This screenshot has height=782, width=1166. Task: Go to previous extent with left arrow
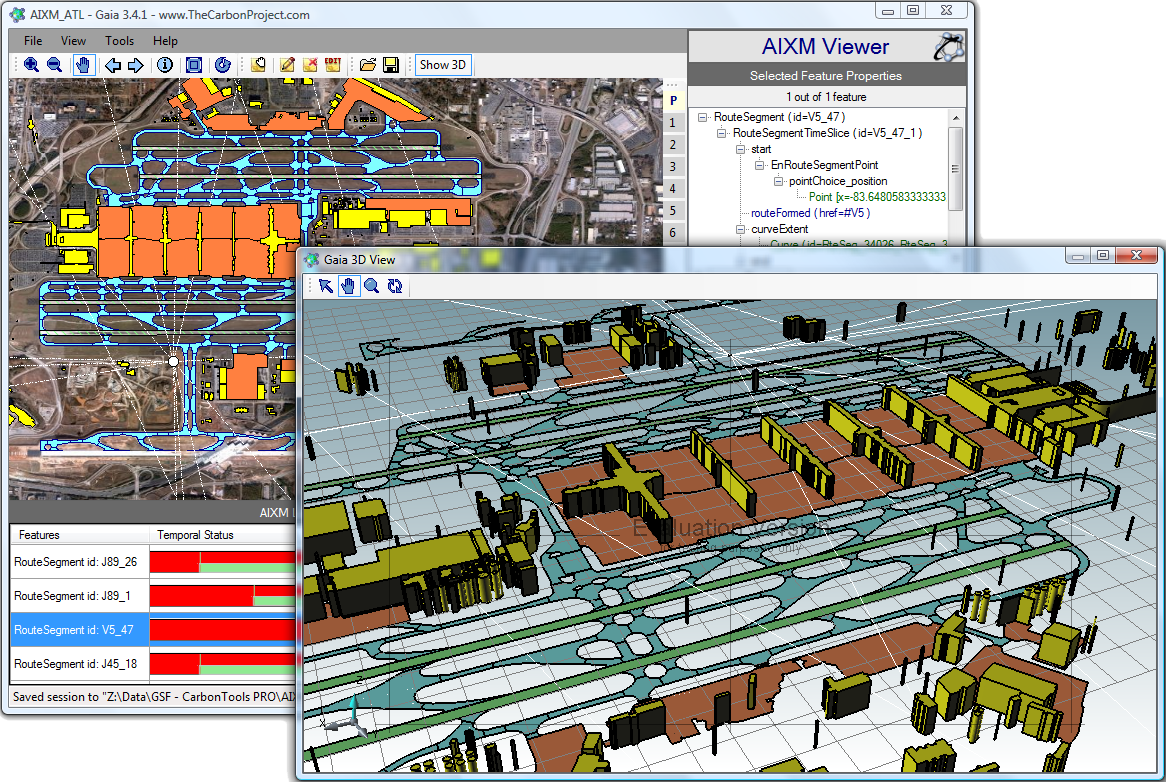112,65
